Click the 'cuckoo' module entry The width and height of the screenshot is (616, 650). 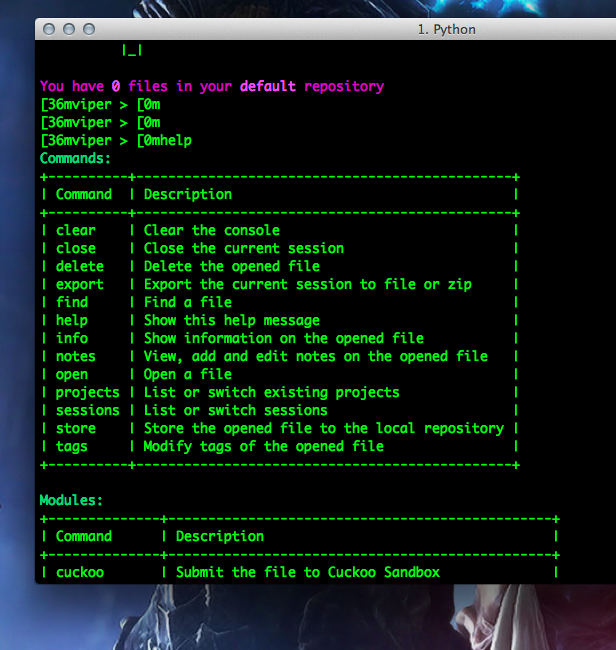[x=80, y=572]
